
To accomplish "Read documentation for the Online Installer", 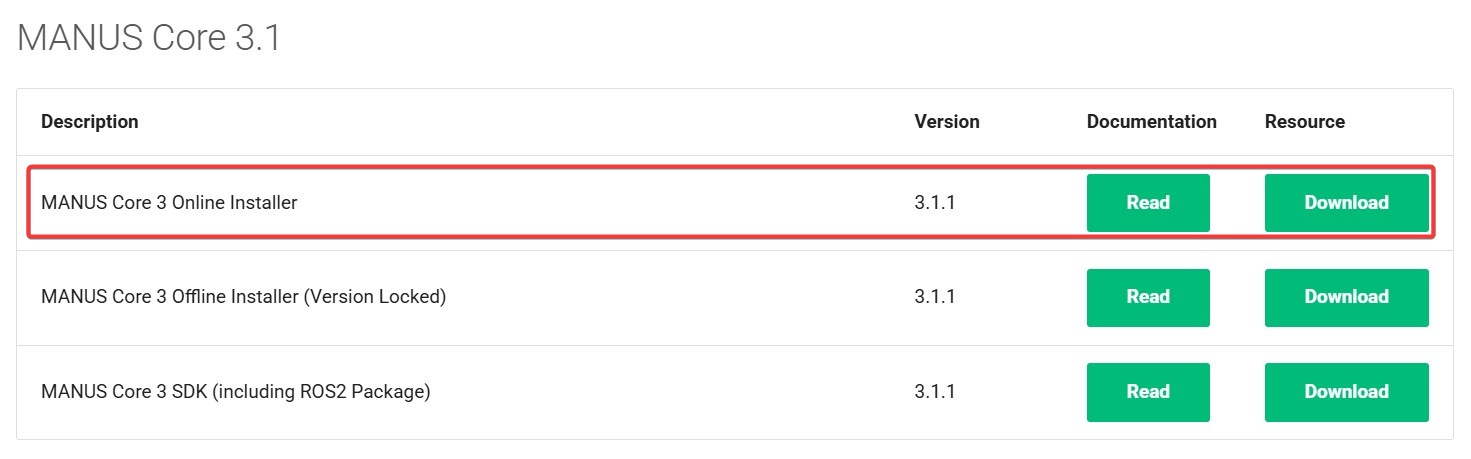I will click(1148, 203).
